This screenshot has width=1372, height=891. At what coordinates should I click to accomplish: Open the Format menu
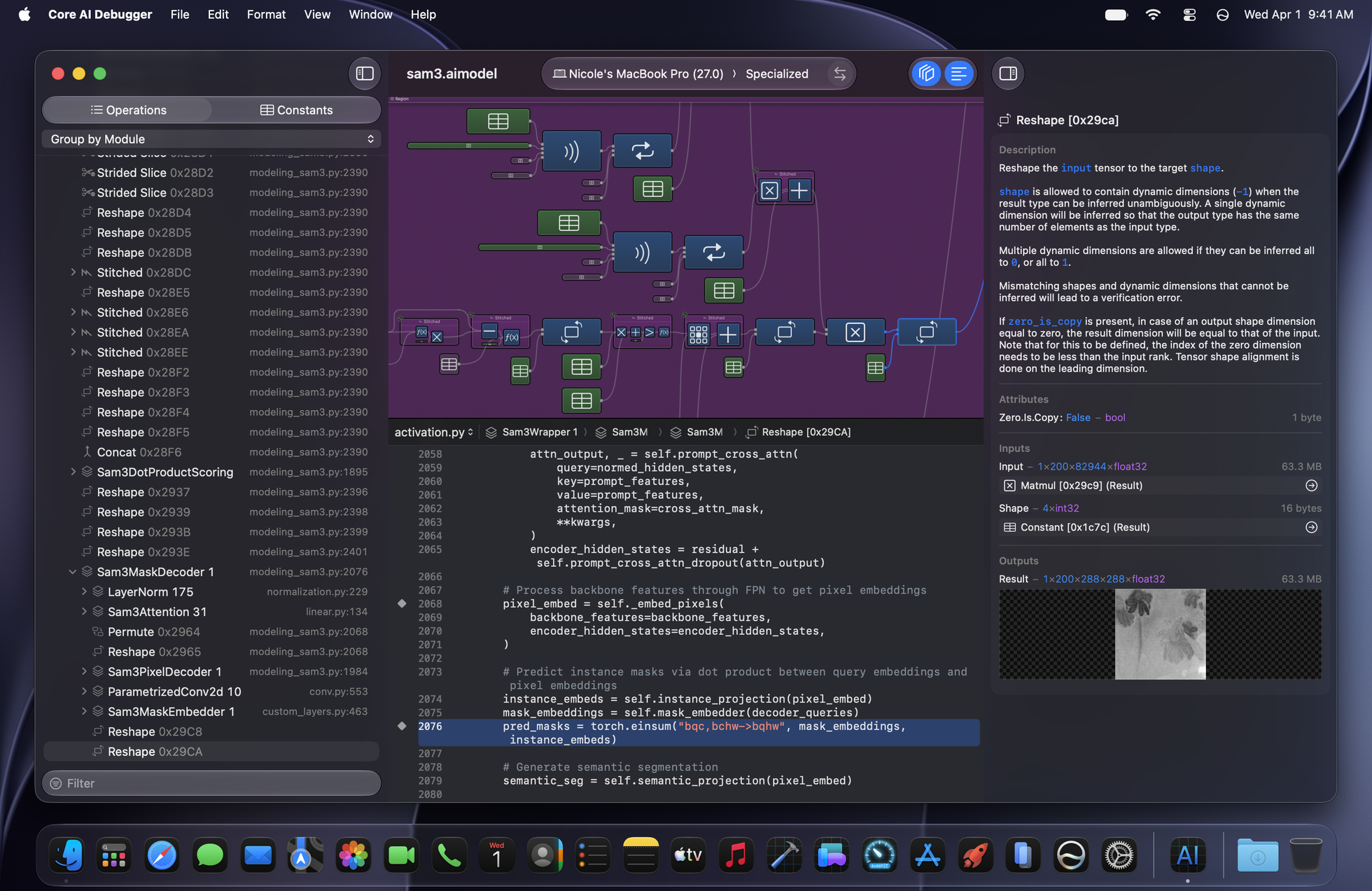[x=266, y=14]
